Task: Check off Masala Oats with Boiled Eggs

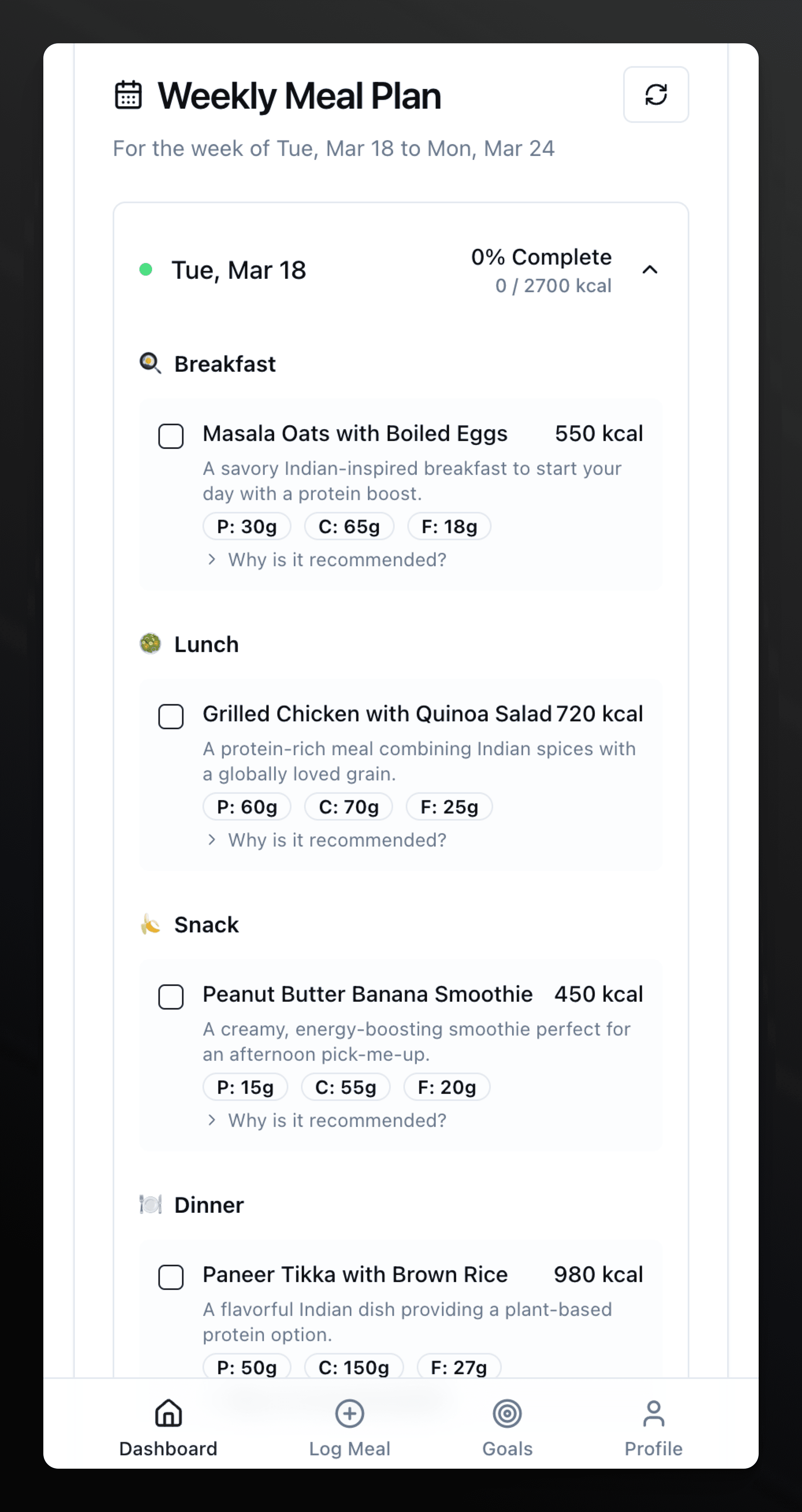Action: pos(171,436)
